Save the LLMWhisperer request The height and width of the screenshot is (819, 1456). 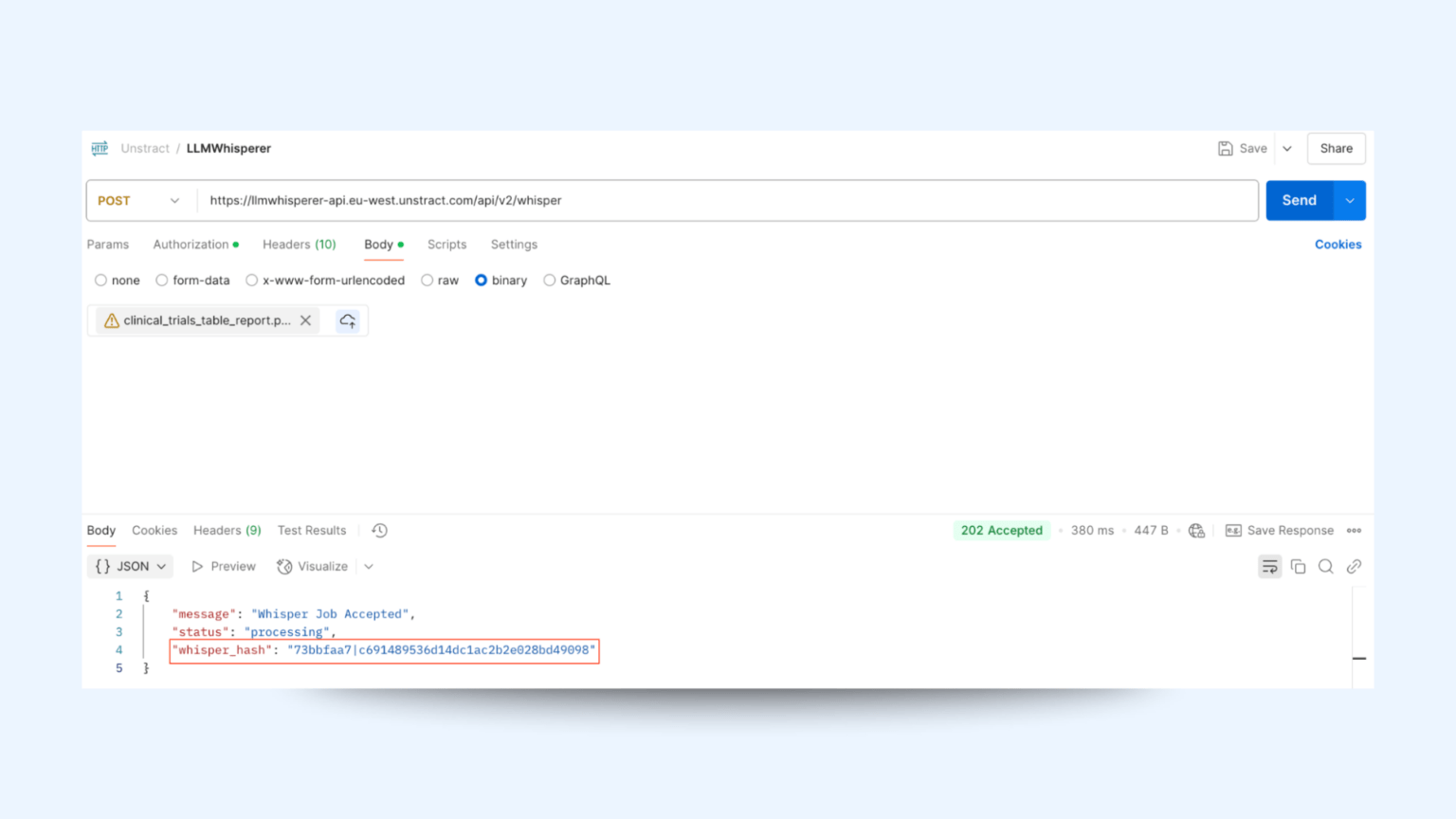pos(1242,148)
